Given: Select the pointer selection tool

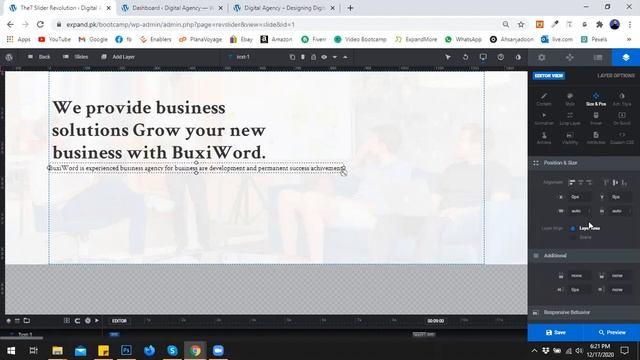Looking at the screenshot, I should click(448, 57).
